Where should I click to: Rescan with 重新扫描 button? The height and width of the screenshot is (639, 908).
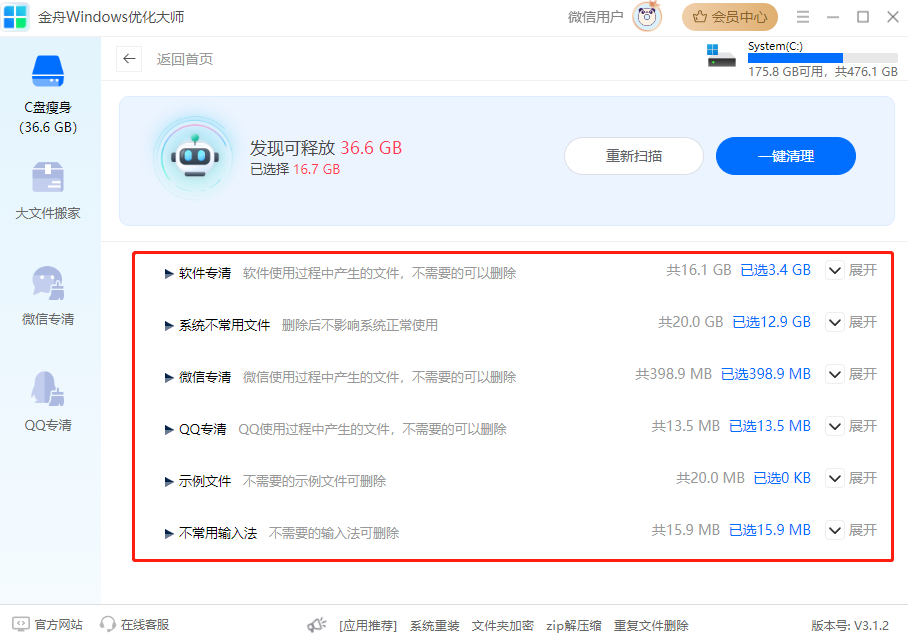click(634, 156)
